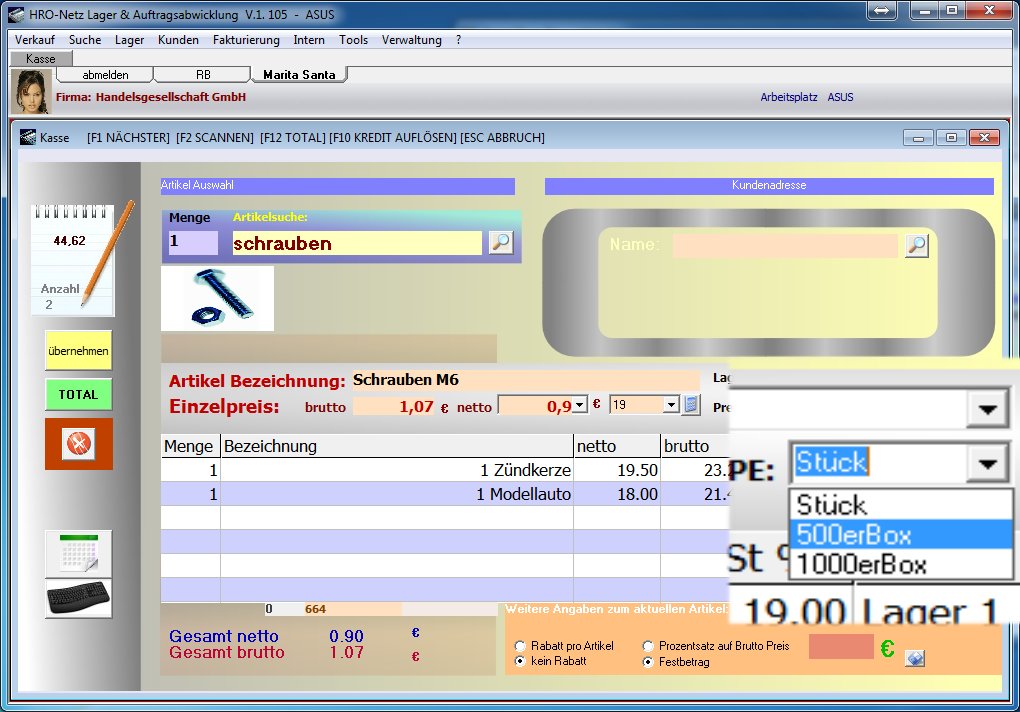Click the 19.50 netto cell
Screen dimensions: 1020x712
pyautogui.click(x=617, y=470)
